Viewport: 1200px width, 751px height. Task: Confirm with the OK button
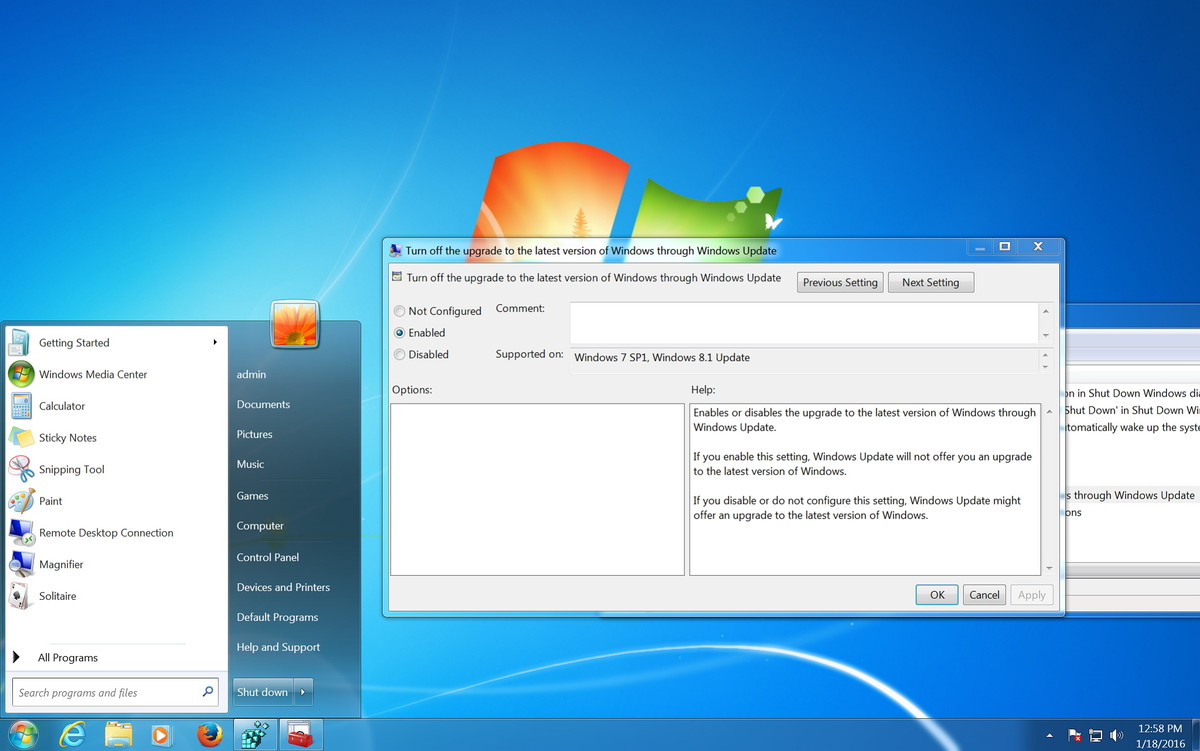pyautogui.click(x=937, y=594)
